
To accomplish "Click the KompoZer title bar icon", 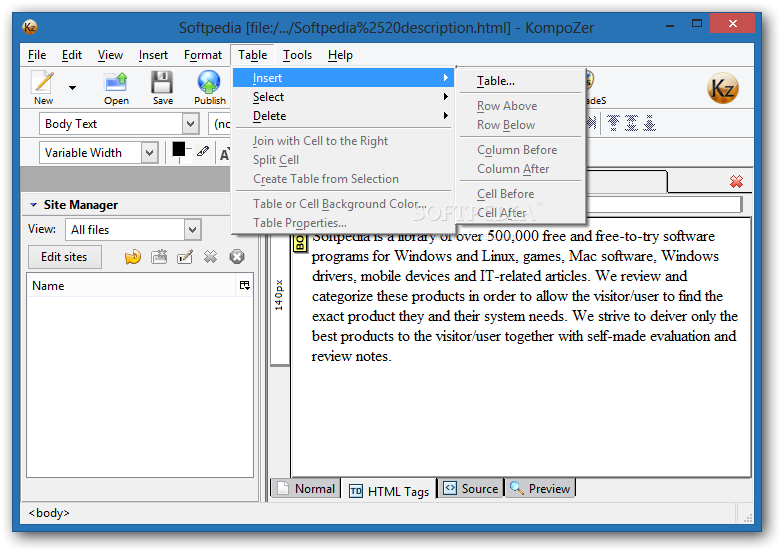I will click(x=30, y=27).
